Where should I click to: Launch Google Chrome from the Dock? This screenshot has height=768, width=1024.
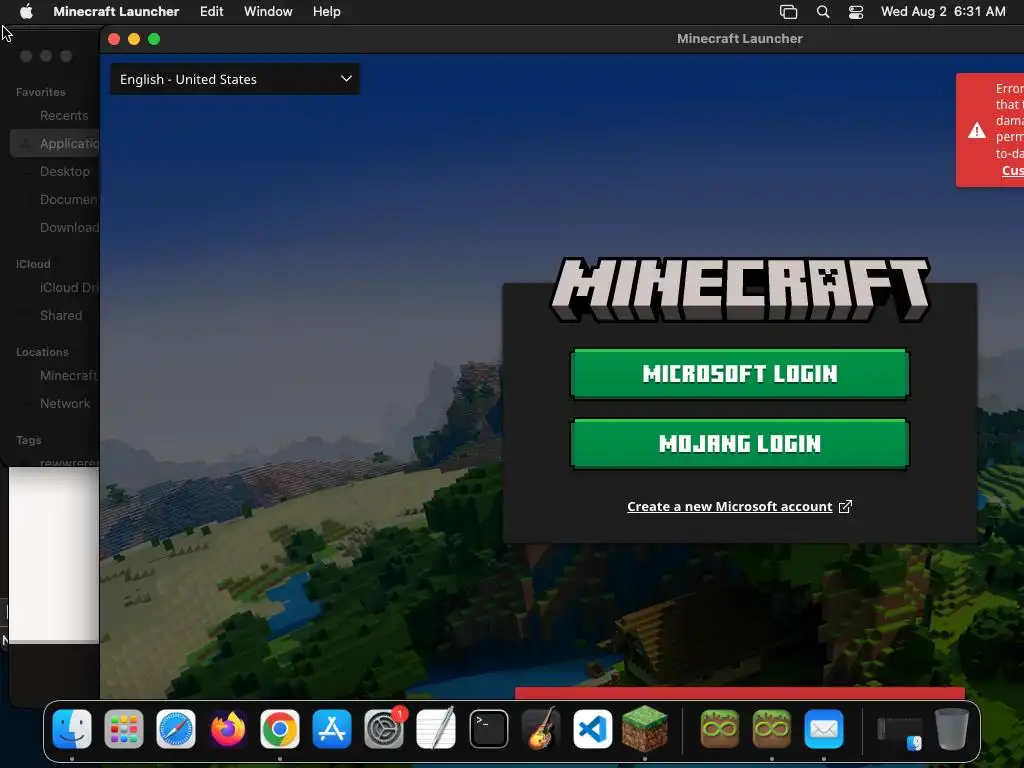280,729
